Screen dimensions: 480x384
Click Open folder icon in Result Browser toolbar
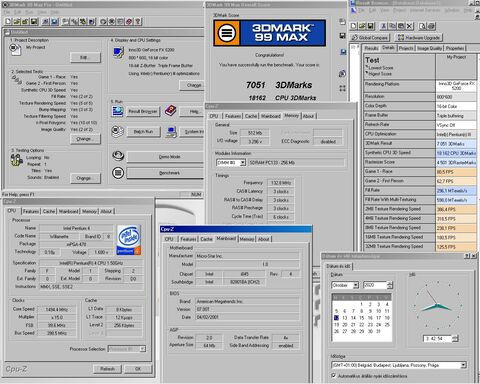(x=362, y=26)
